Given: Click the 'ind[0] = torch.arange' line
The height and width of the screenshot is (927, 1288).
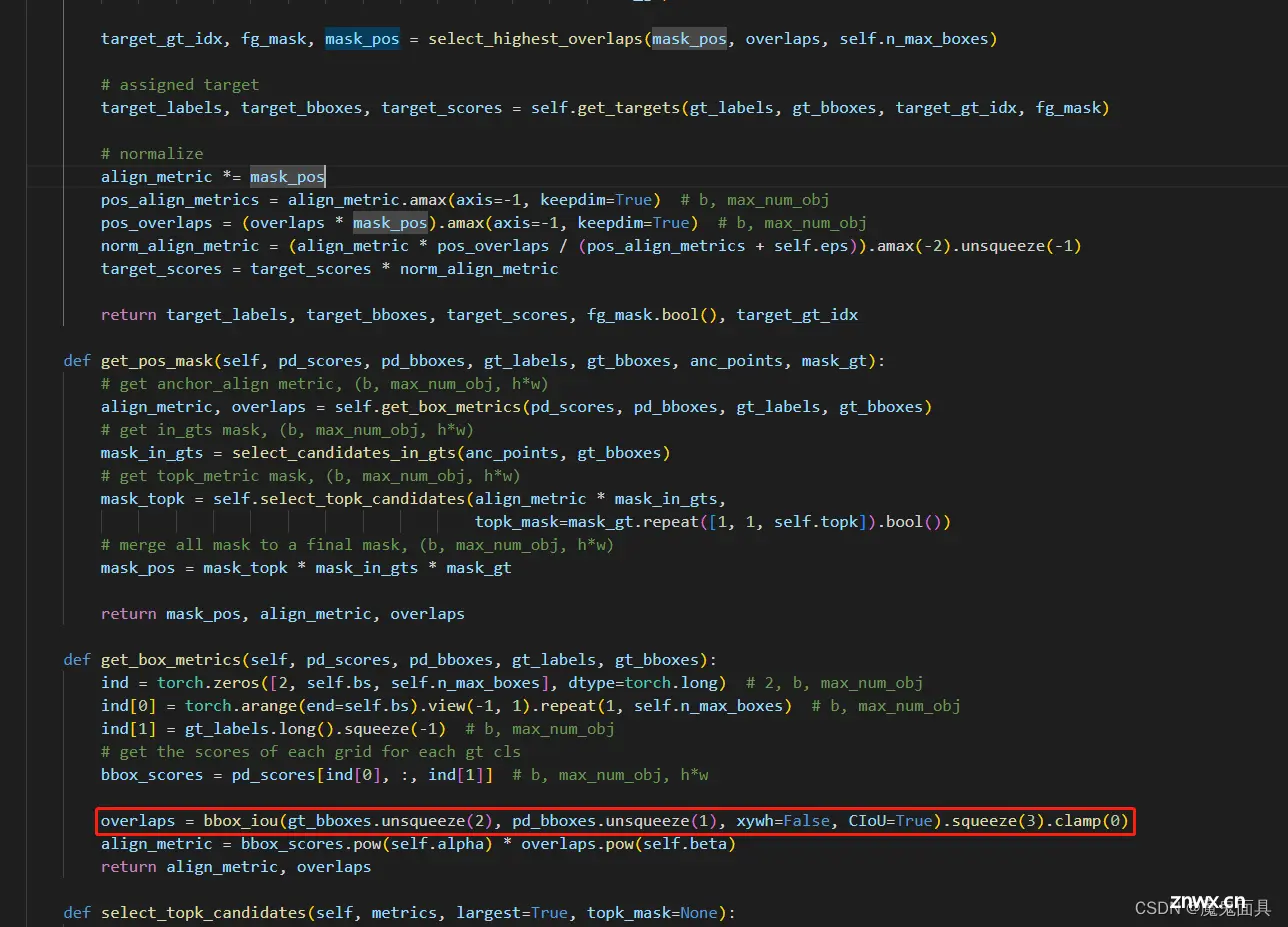Looking at the screenshot, I should tap(531, 706).
